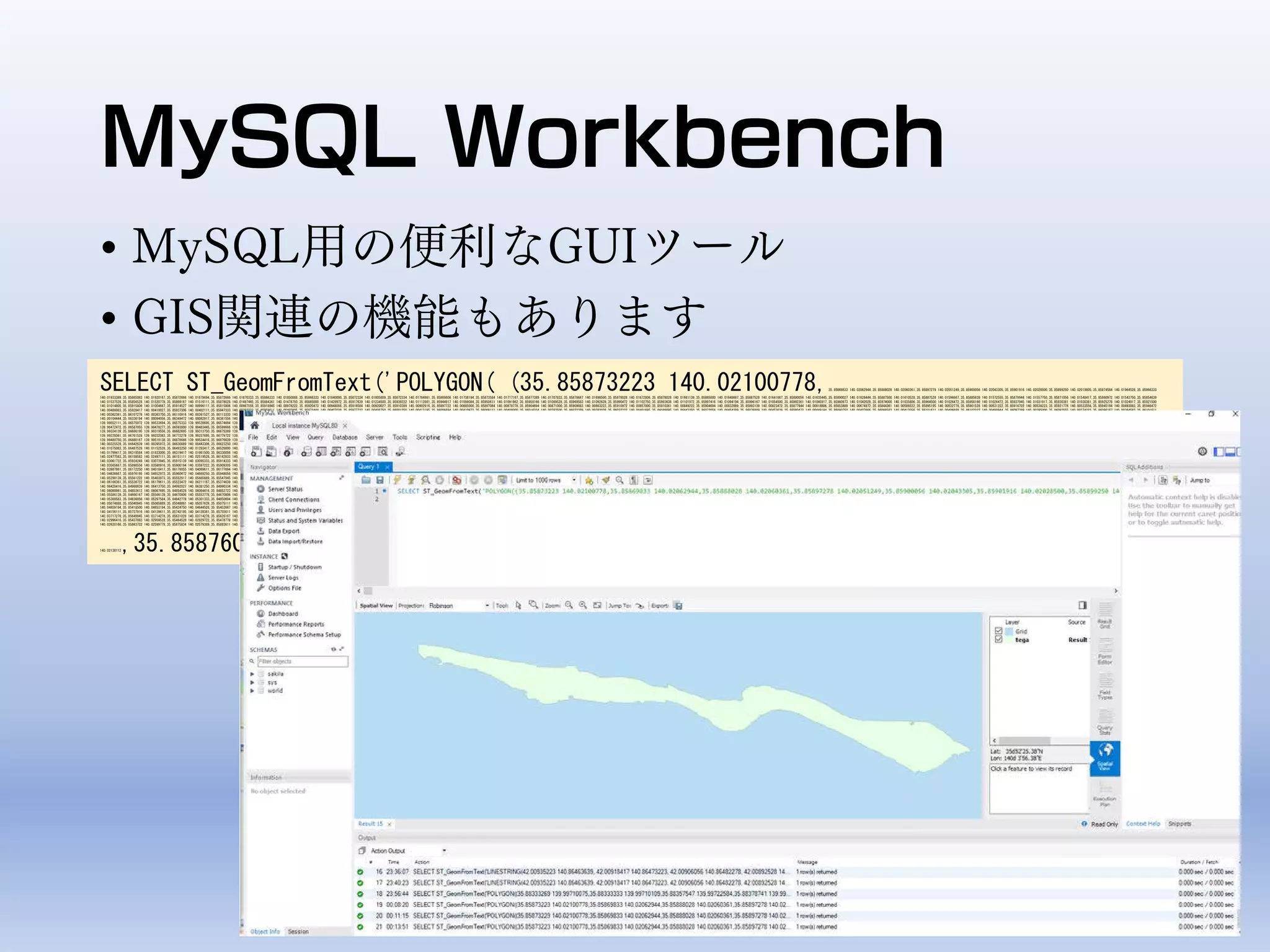Execute statement under cursor icon
This screenshot has height=952, width=1270.
[x=411, y=480]
